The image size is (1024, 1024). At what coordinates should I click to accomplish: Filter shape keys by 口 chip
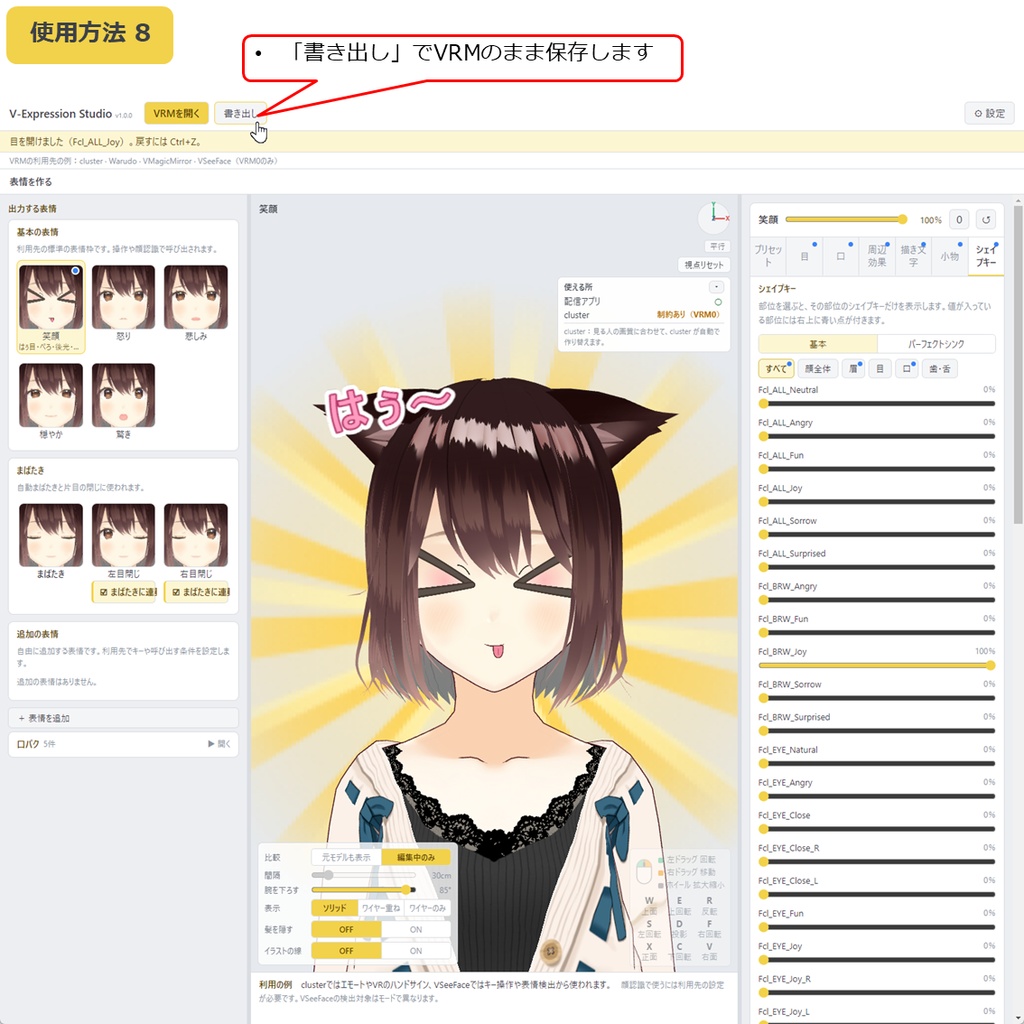(x=907, y=368)
